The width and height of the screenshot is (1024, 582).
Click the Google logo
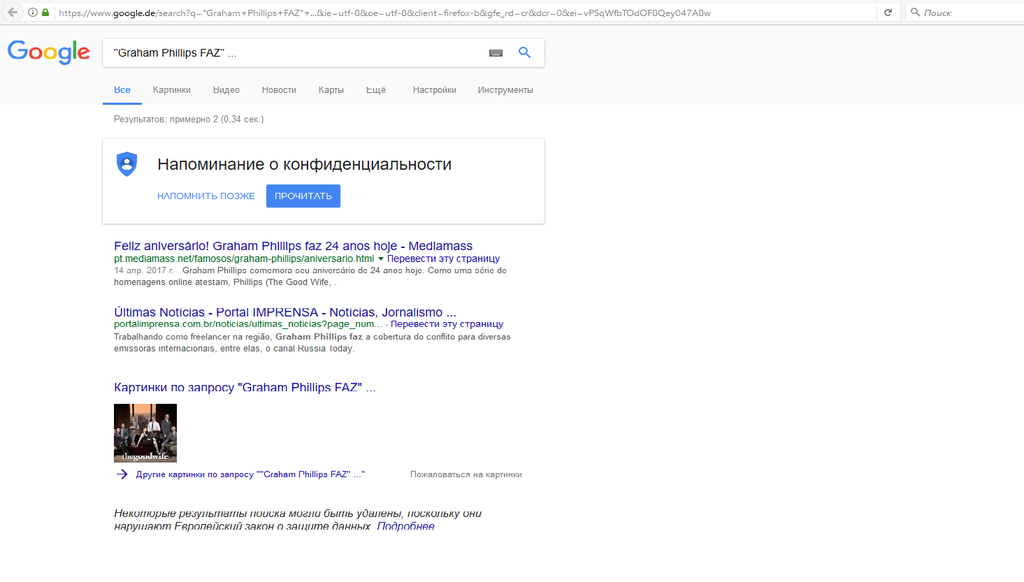click(48, 52)
